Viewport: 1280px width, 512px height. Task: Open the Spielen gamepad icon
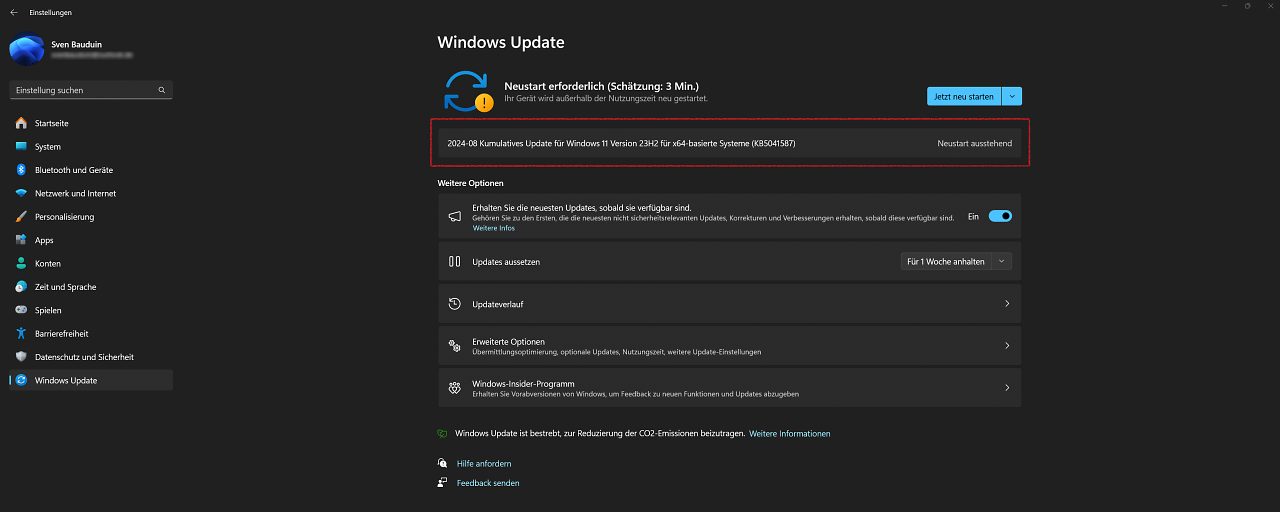[21, 310]
